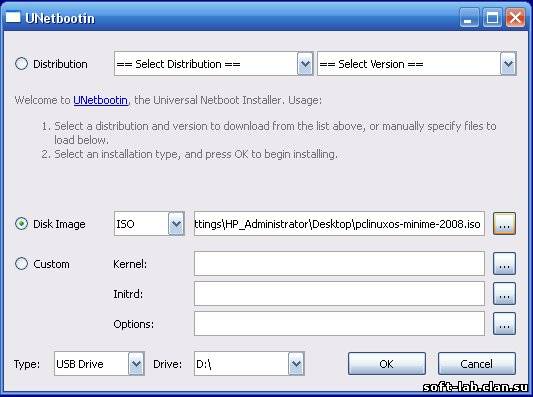Browse for a Kernel file
This screenshot has width=533, height=397.
pos(504,263)
